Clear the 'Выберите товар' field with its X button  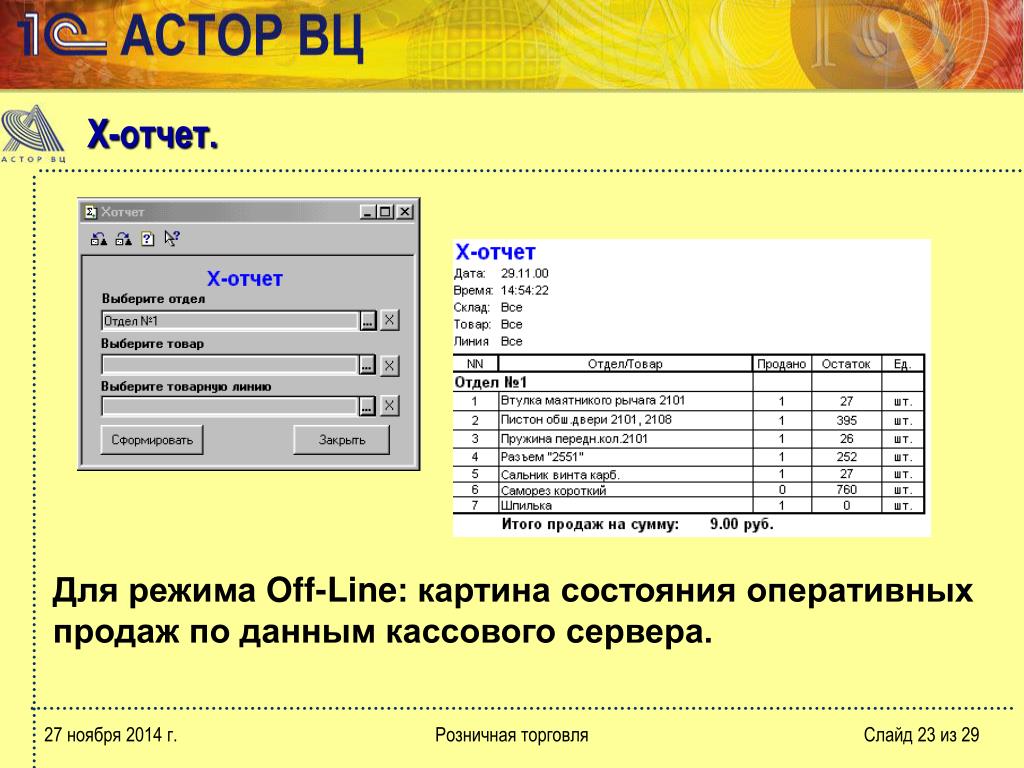click(x=389, y=365)
